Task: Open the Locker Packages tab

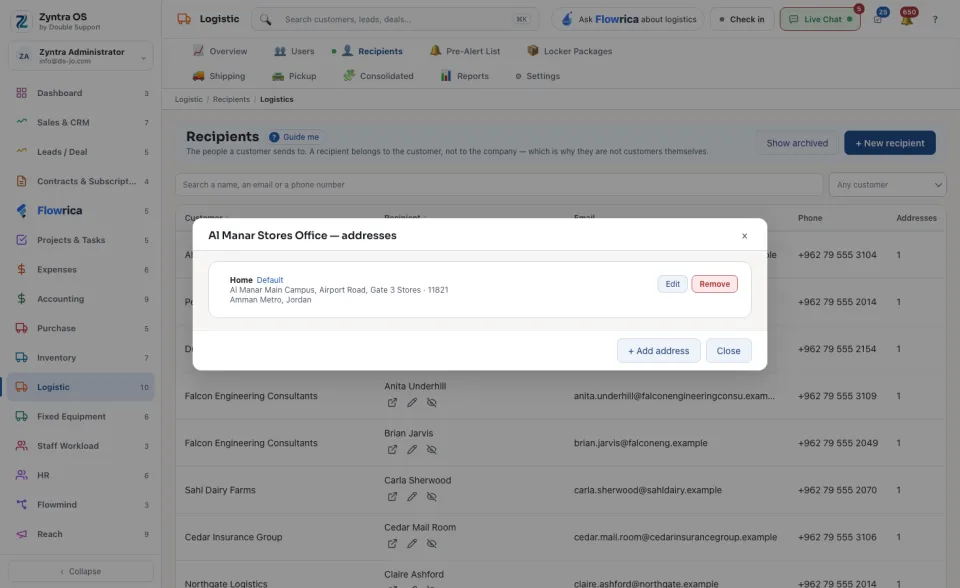Action: coord(570,51)
